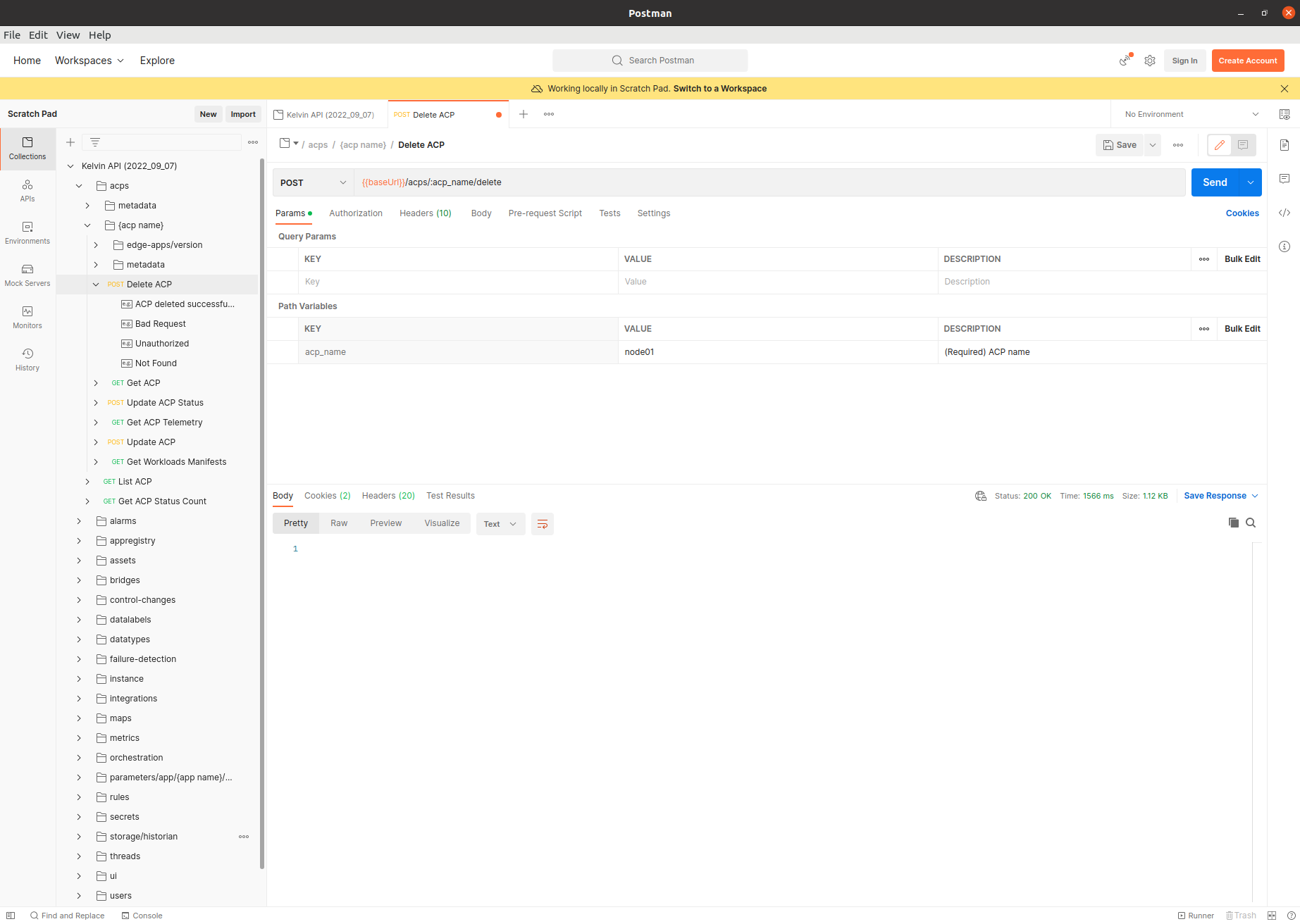Switch response view to Preview mode
The image size is (1300, 924).
(x=385, y=523)
